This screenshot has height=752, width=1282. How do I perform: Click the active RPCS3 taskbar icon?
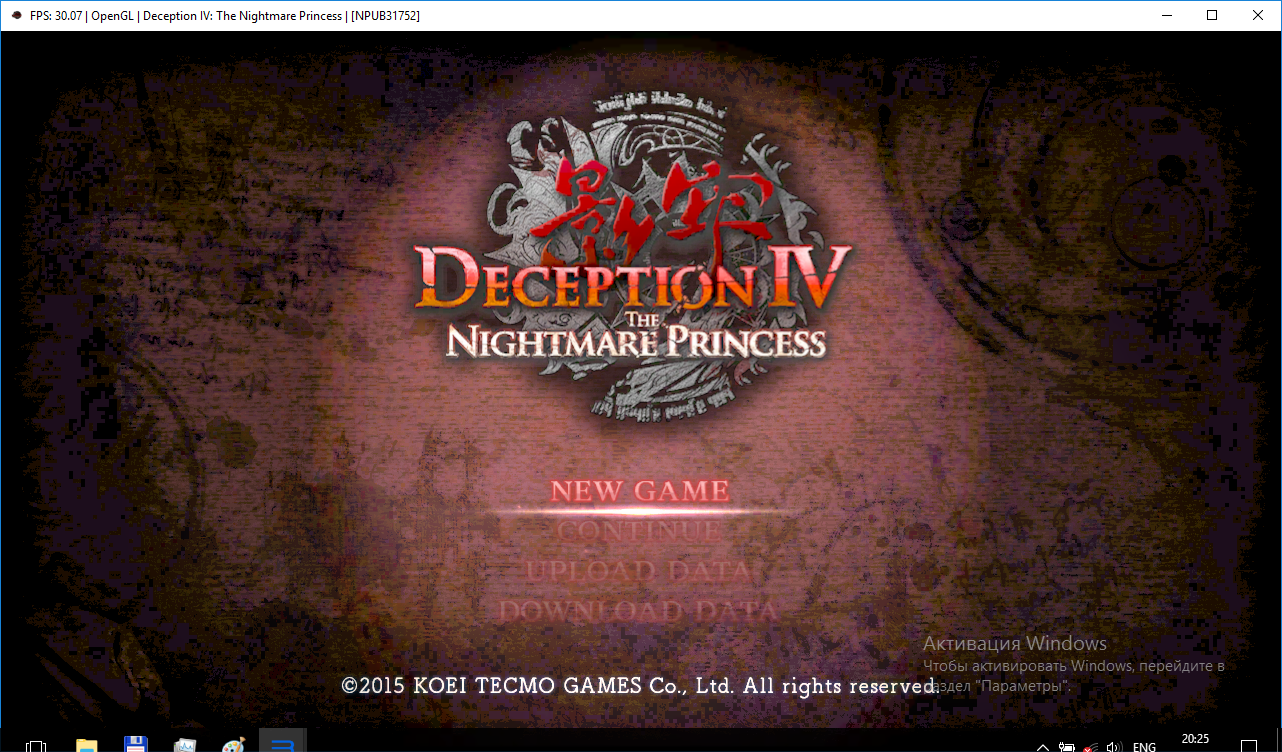(x=283, y=741)
